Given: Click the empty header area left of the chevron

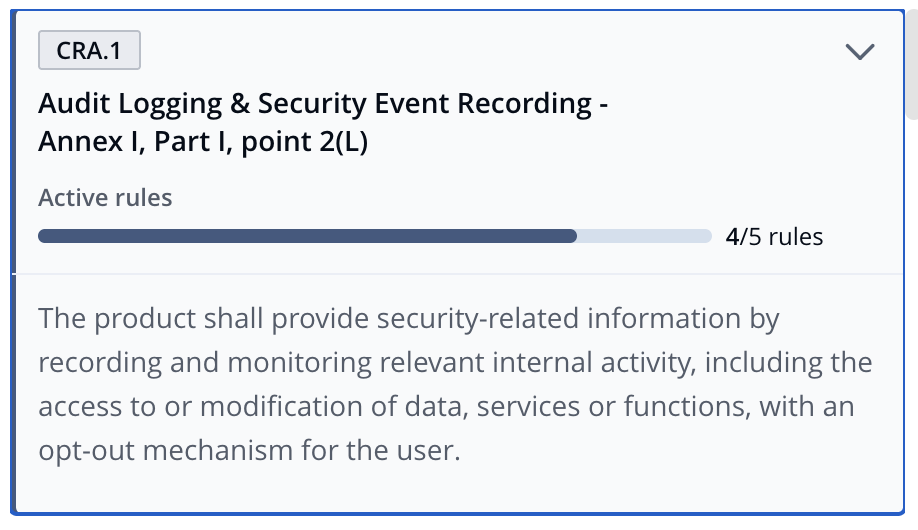Looking at the screenshot, I should (492, 50).
